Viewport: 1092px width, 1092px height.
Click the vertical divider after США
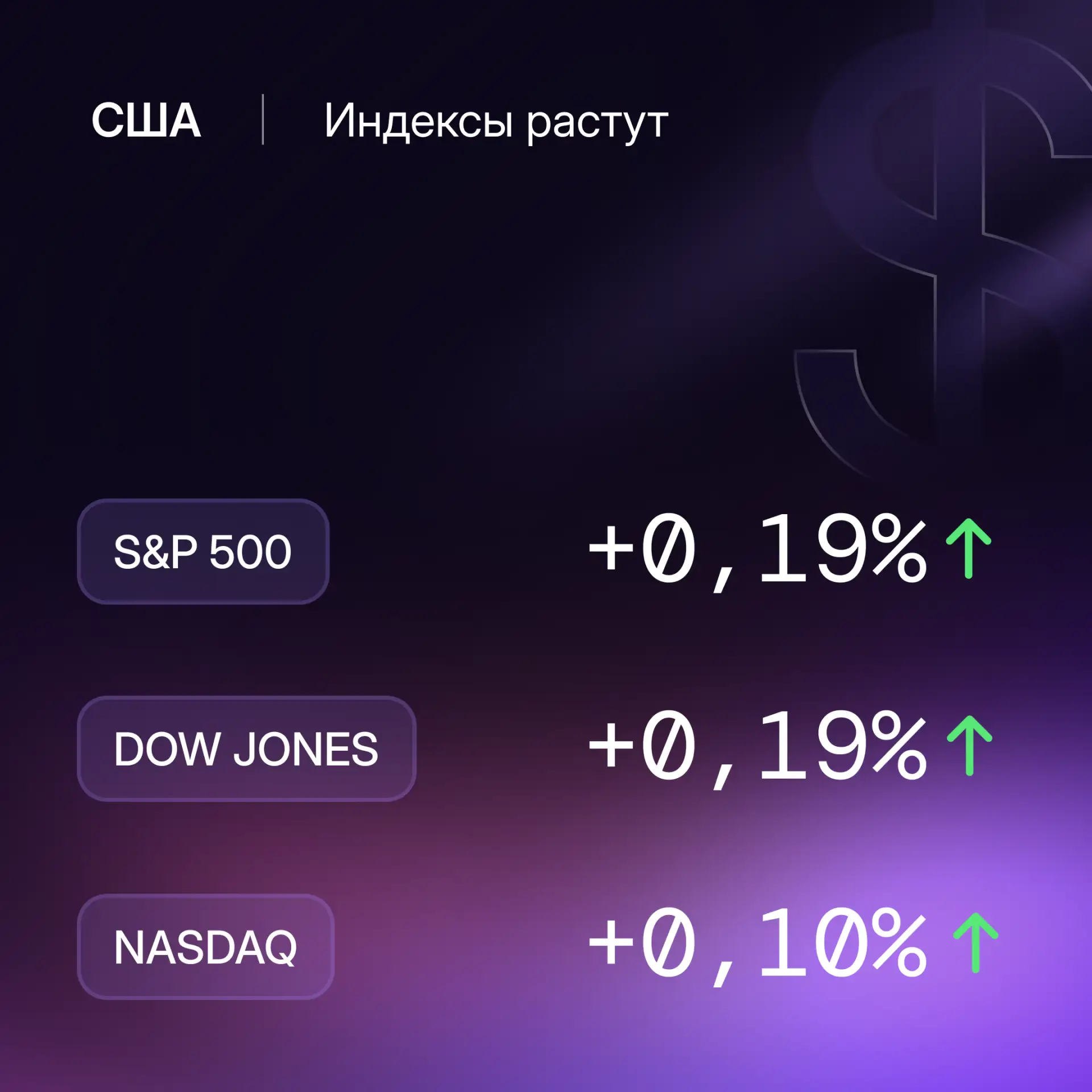[x=263, y=119]
